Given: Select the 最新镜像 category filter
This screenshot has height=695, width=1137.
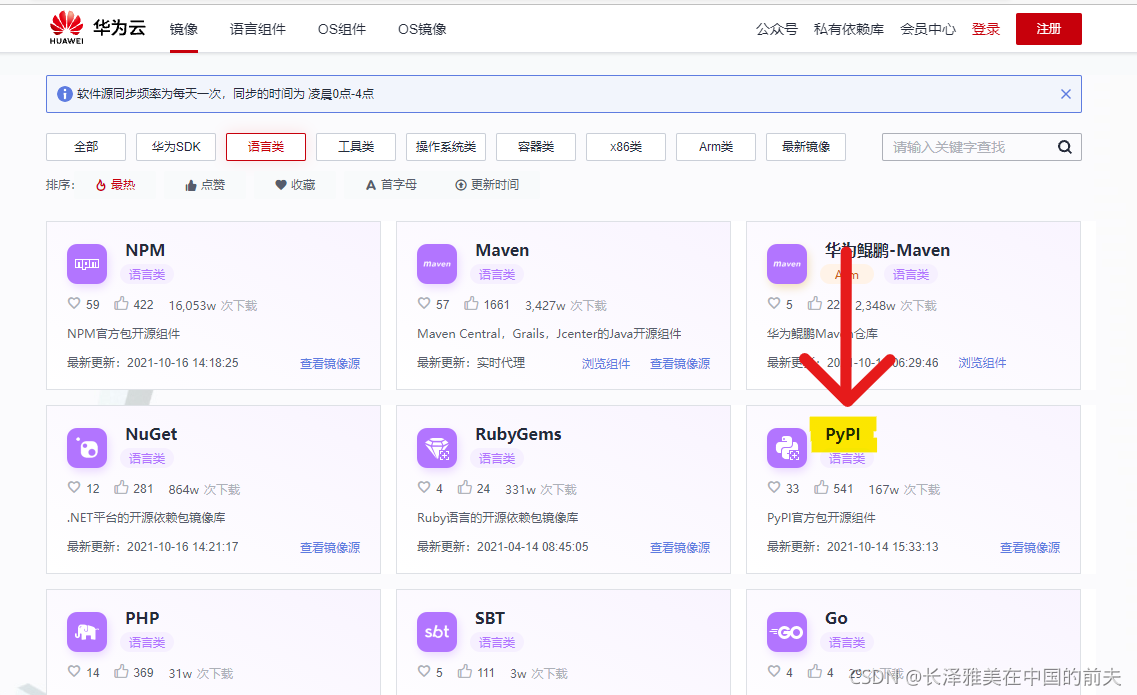Looking at the screenshot, I should tap(806, 147).
